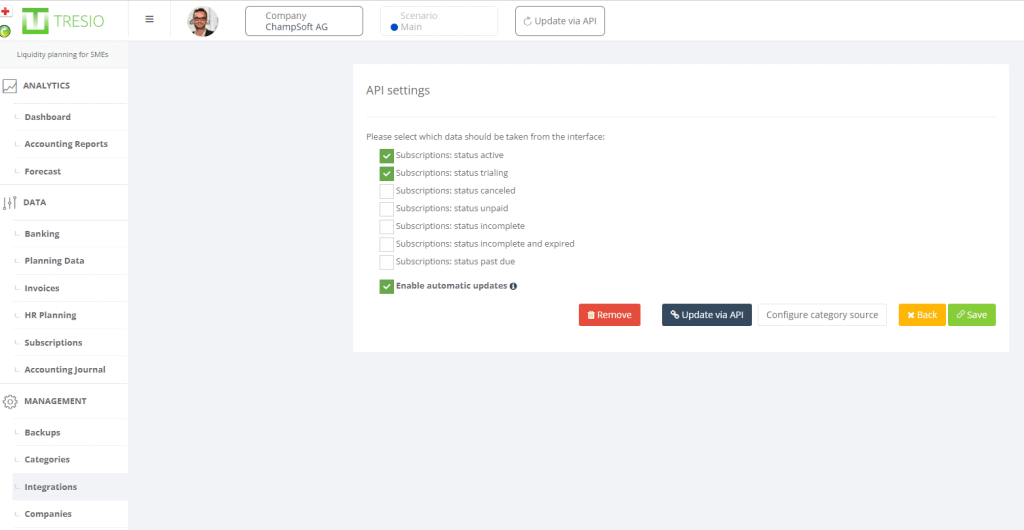The height and width of the screenshot is (530, 1024).
Task: Click the API settings heading
Action: (398, 91)
